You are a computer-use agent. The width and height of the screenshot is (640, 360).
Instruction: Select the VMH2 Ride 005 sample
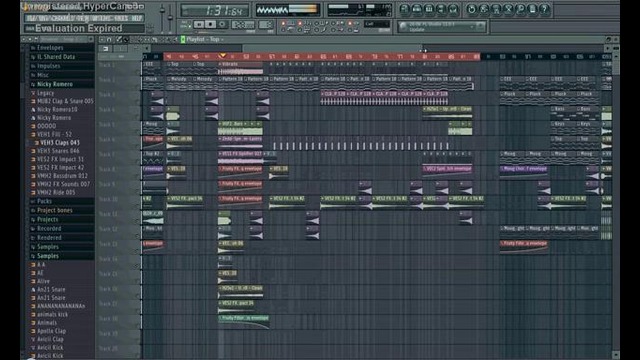[56, 192]
